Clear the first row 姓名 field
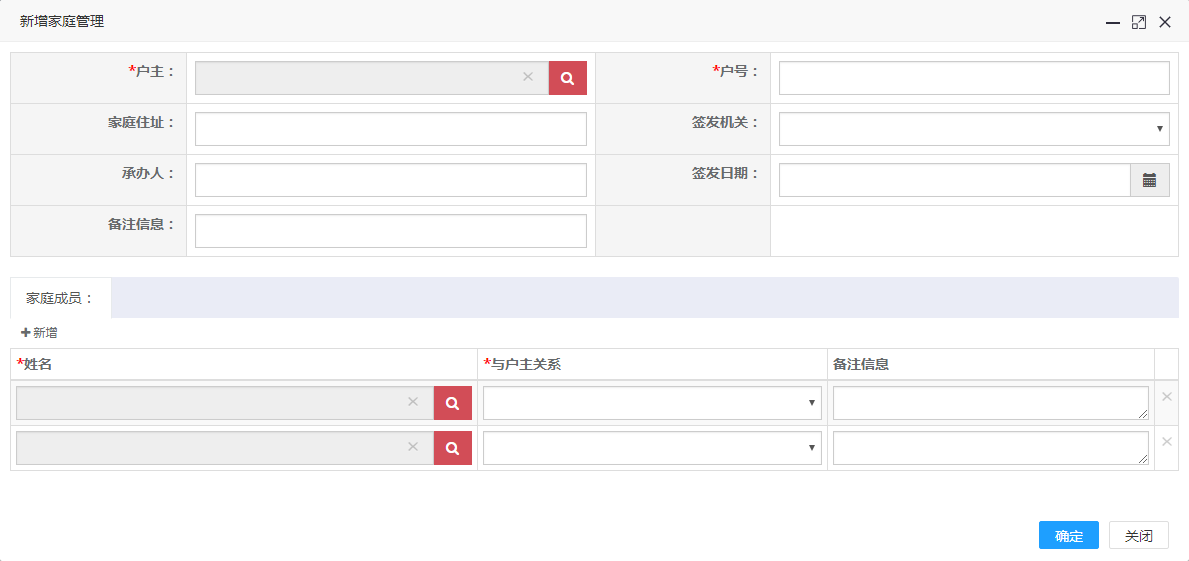 coord(413,402)
